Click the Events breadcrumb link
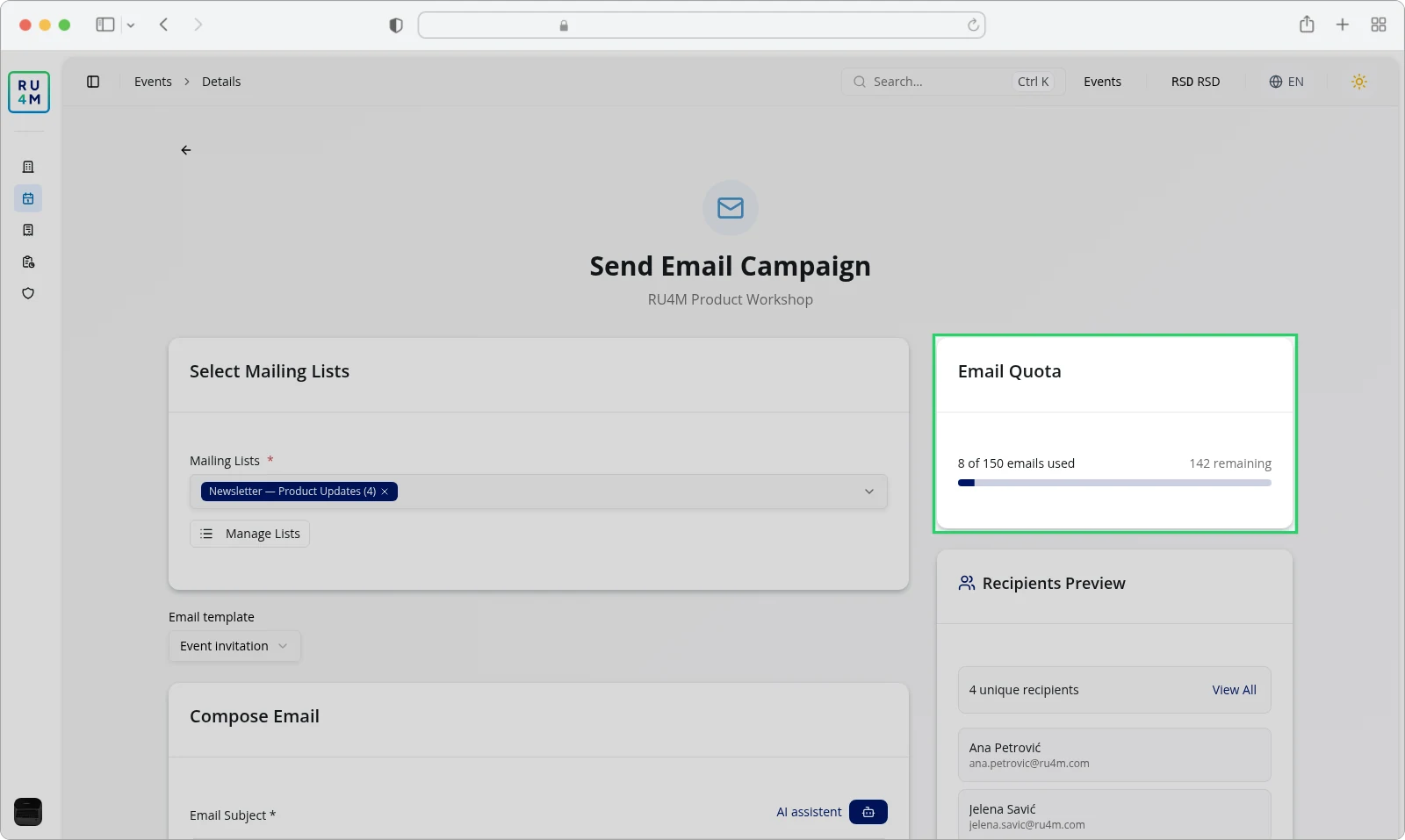Screen dimensions: 1405x840 153,82
